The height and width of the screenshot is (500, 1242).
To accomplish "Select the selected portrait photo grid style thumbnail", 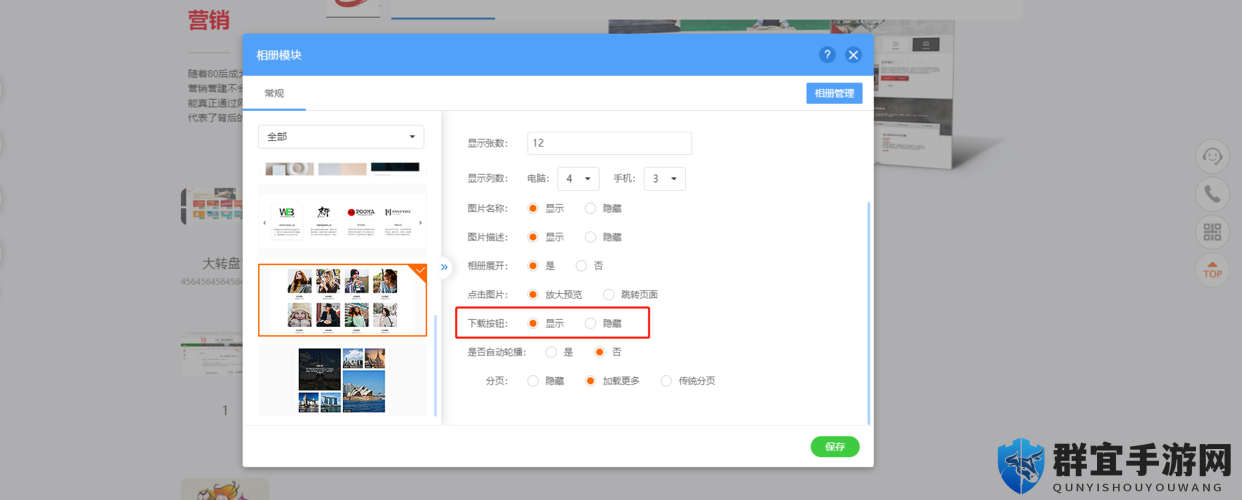I will 342,300.
